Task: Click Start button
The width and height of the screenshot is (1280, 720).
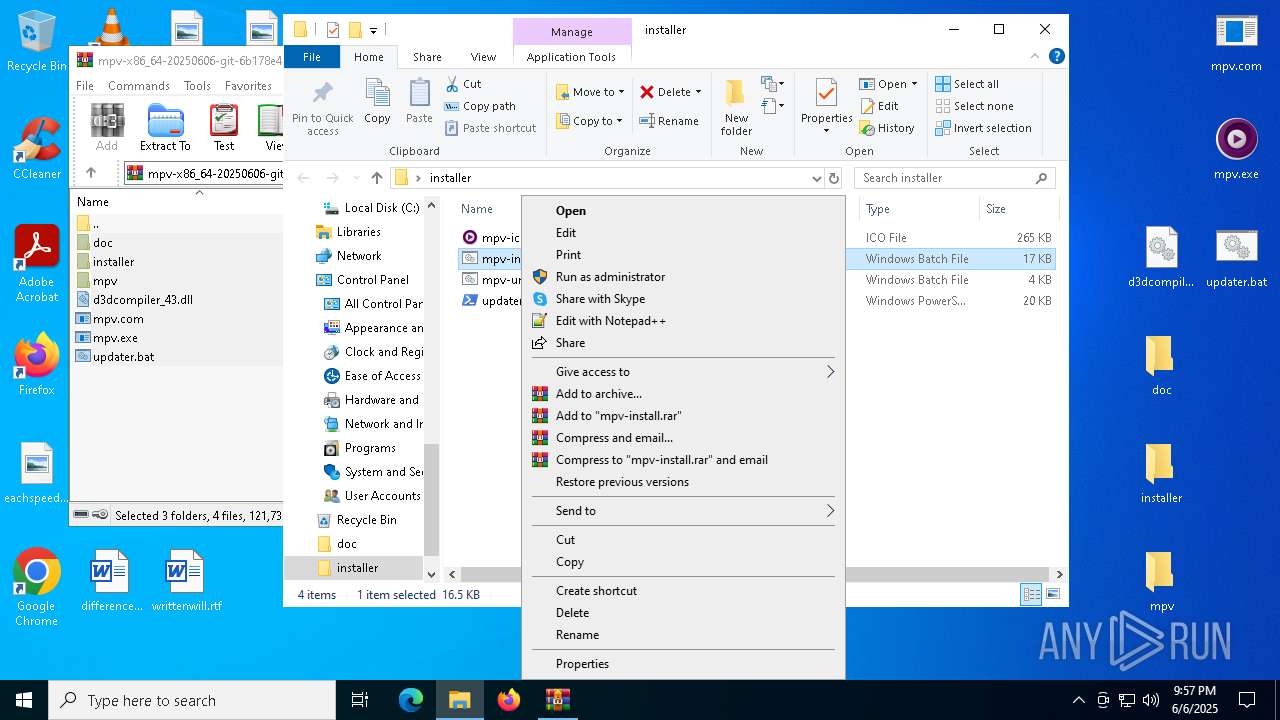Action: pos(24,700)
